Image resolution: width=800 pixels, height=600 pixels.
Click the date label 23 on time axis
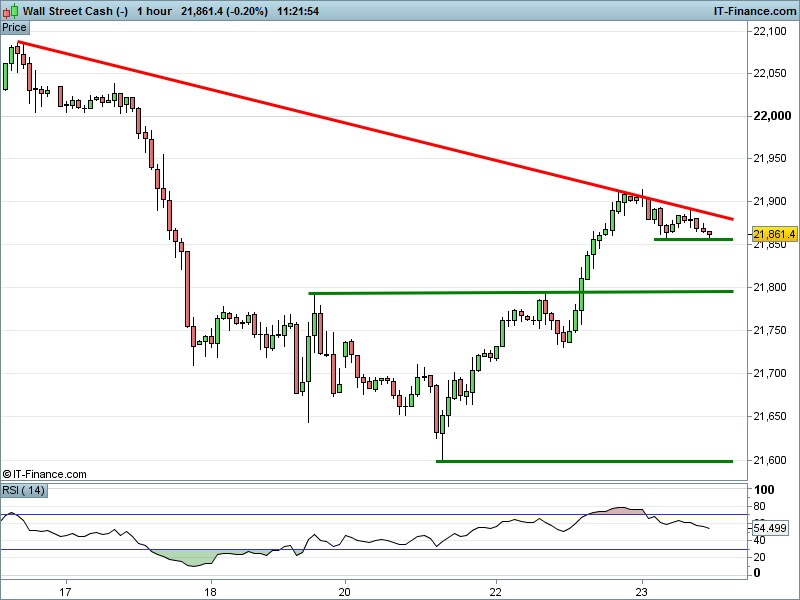click(642, 592)
